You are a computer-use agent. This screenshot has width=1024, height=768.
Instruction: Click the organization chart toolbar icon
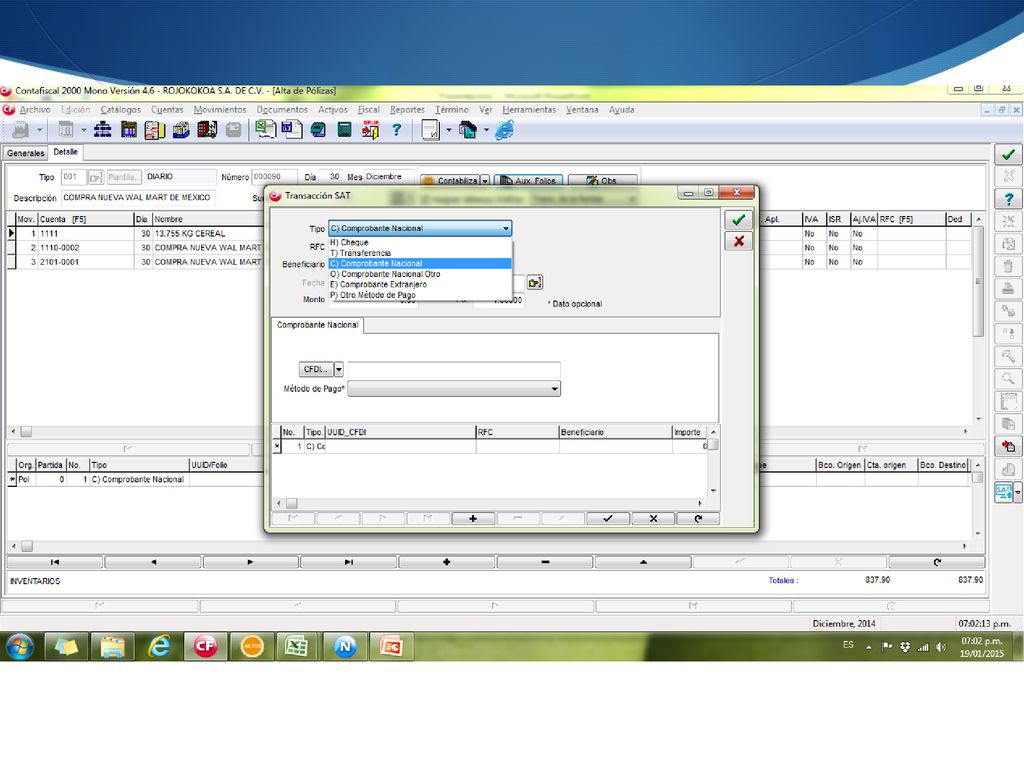[103, 130]
